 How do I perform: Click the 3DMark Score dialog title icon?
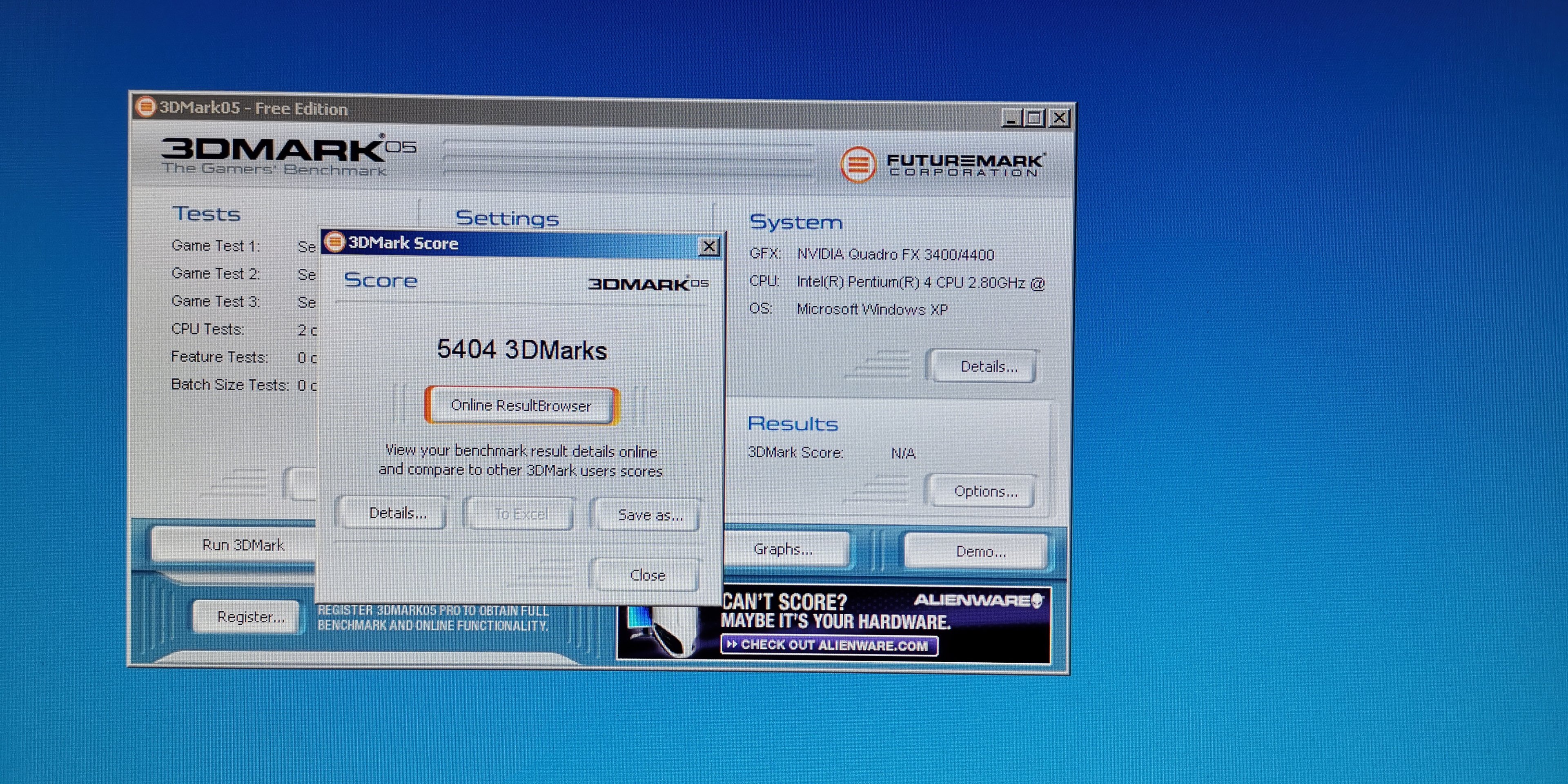coord(334,242)
